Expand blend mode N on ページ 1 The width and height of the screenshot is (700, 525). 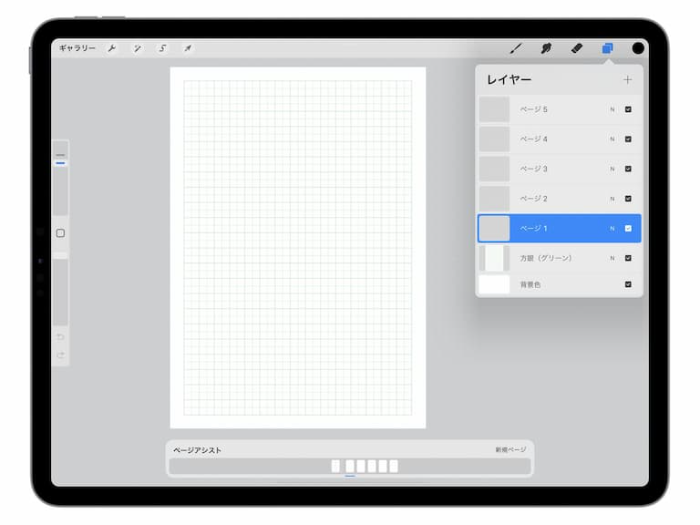point(612,229)
